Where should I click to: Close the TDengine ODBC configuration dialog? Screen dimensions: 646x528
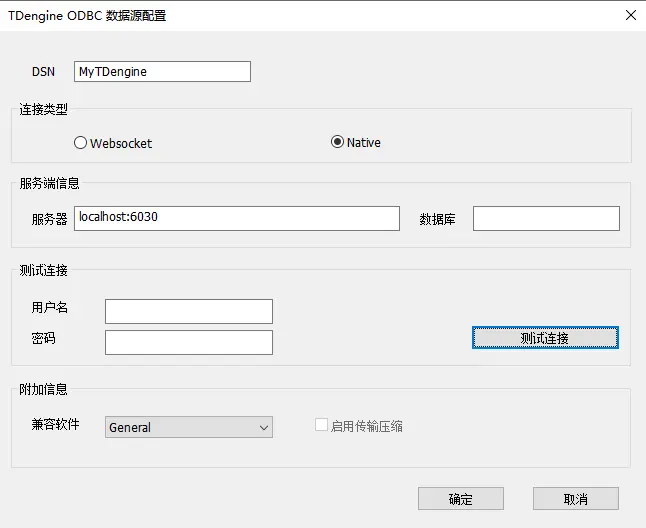pos(630,15)
